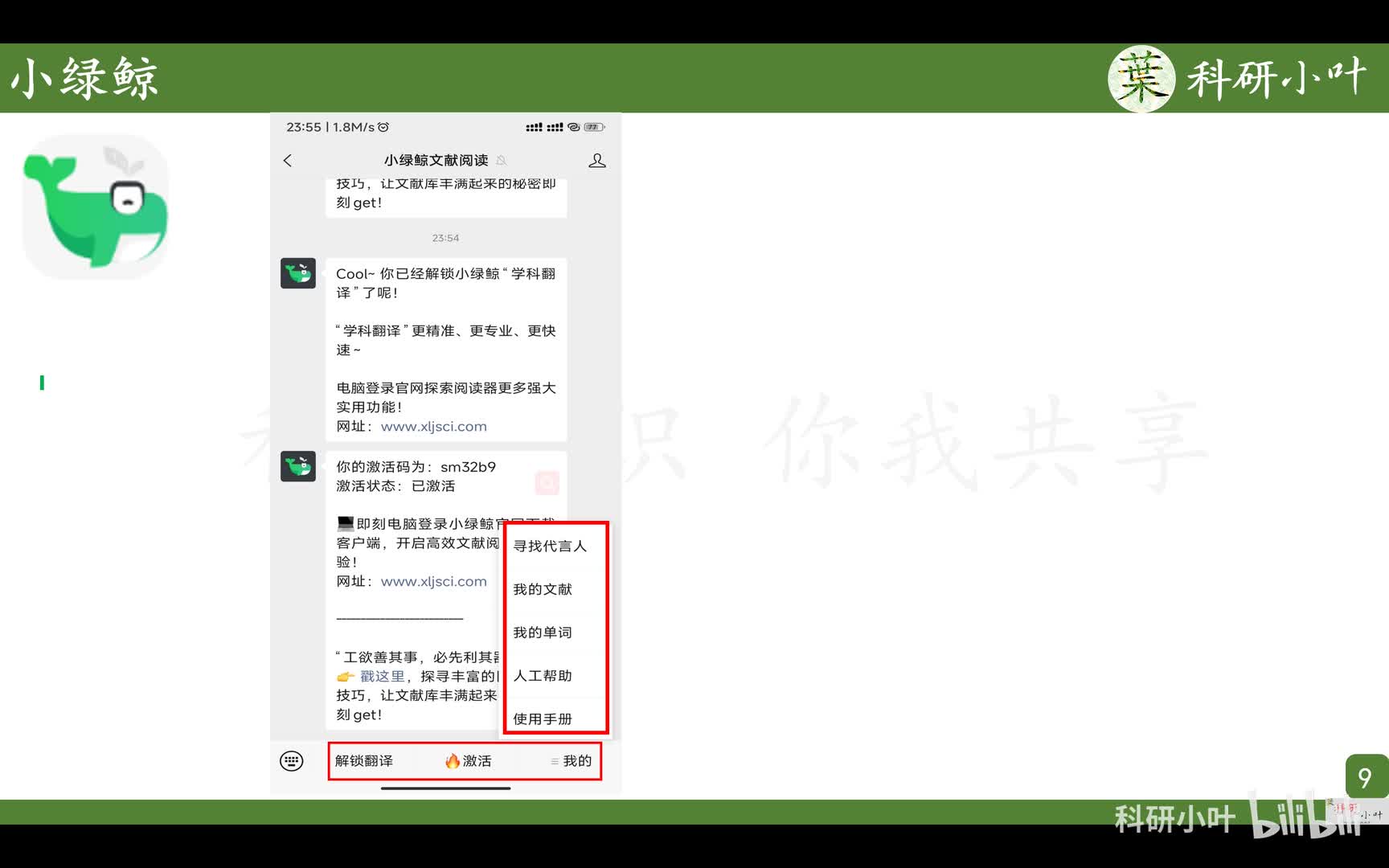The image size is (1389, 868).
Task: Select 人工帮助 in popup menu
Action: [543, 676]
